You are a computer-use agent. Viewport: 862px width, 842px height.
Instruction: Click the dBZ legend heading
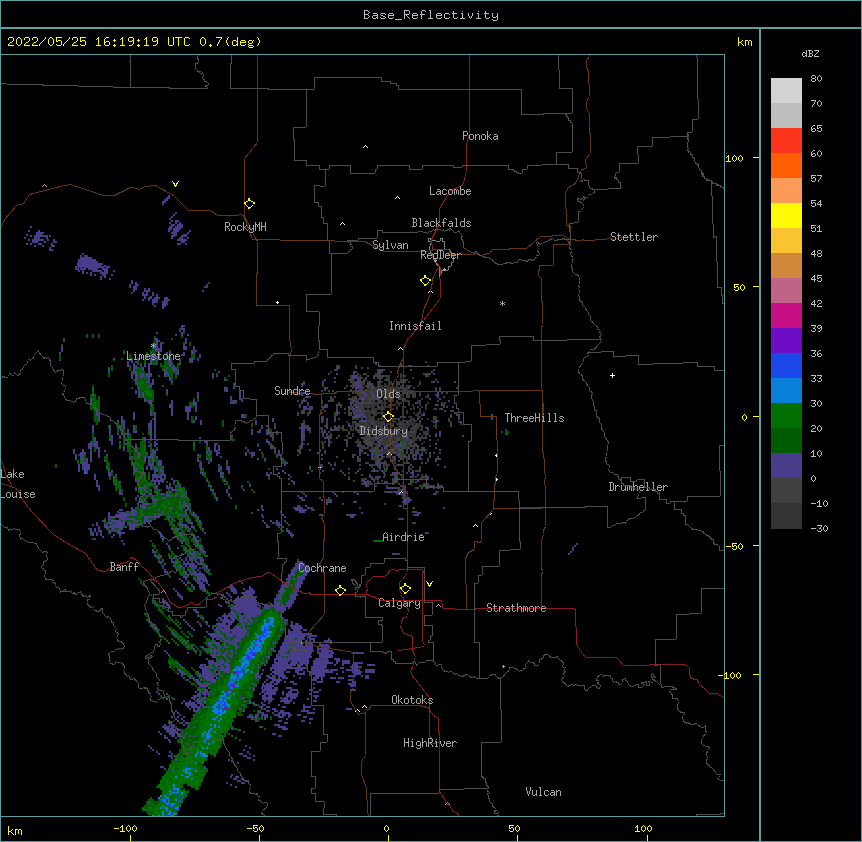pyautogui.click(x=810, y=54)
